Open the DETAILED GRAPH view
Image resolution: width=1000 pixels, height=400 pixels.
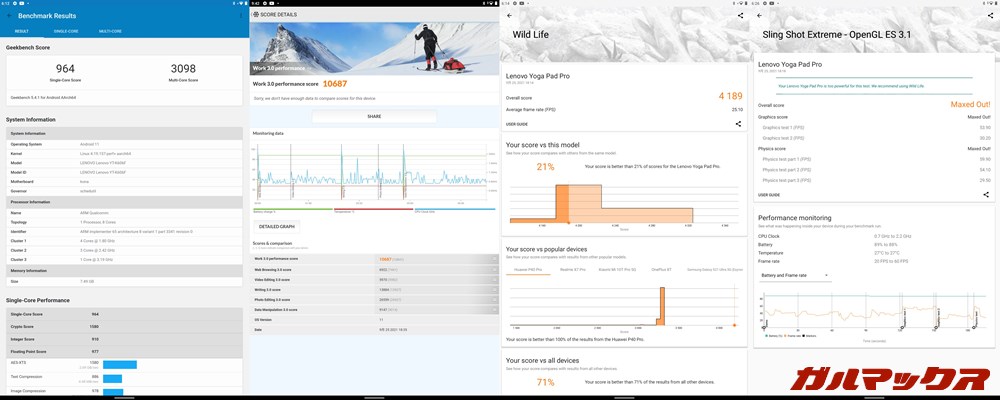click(276, 227)
